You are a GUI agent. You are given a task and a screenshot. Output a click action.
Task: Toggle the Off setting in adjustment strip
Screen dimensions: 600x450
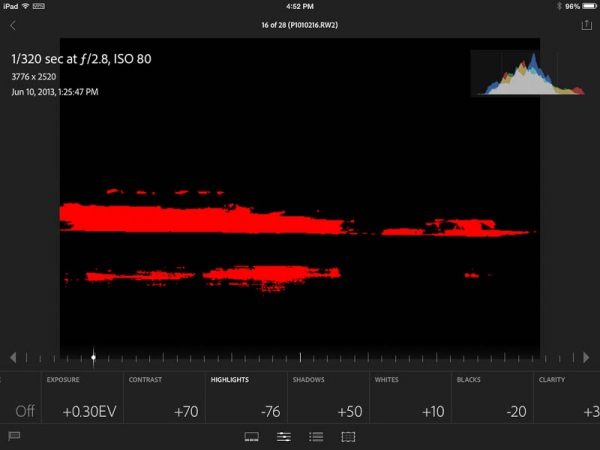pyautogui.click(x=22, y=411)
